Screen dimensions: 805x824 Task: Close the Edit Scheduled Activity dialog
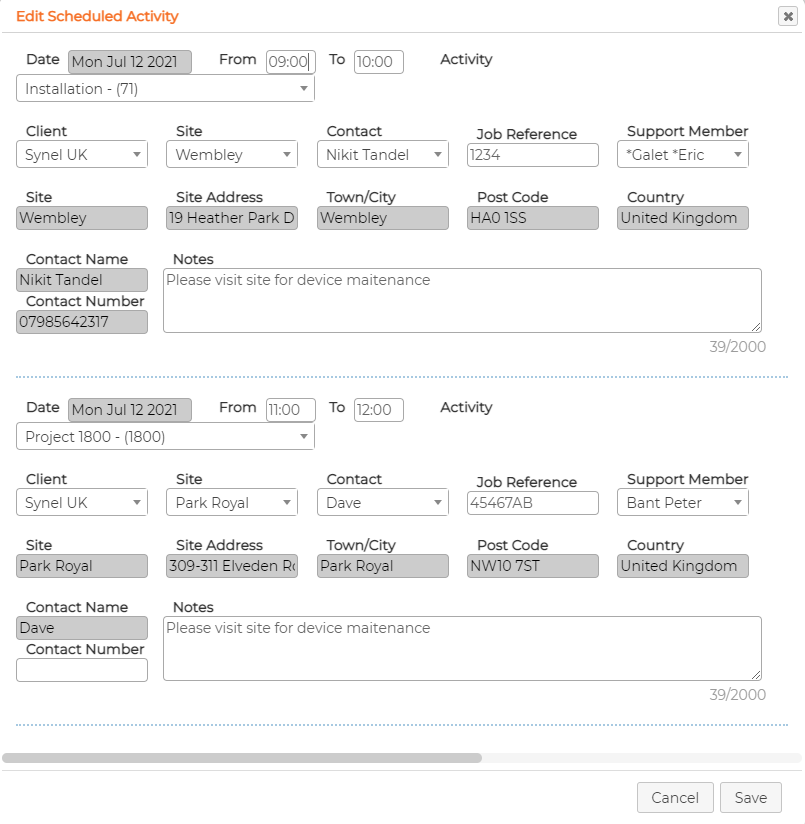[x=788, y=16]
